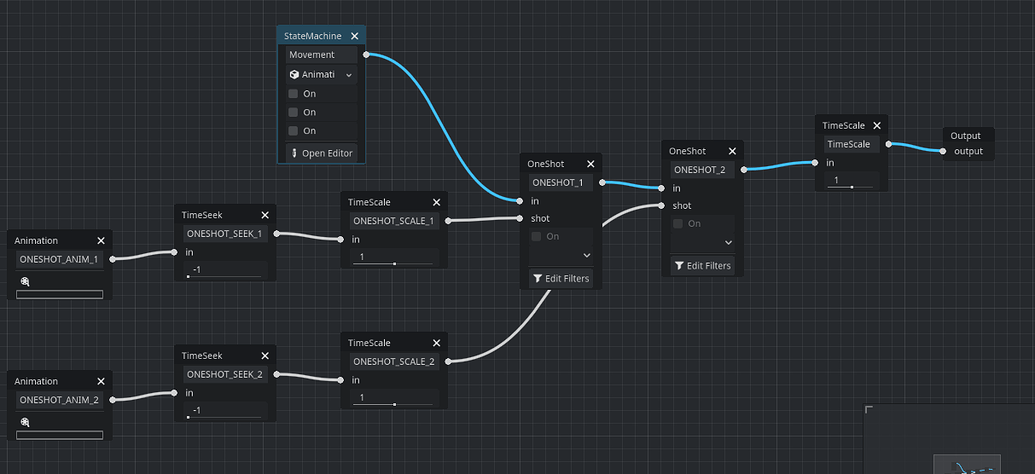
Task: Click the TimeScale name field in last node
Action: point(851,144)
